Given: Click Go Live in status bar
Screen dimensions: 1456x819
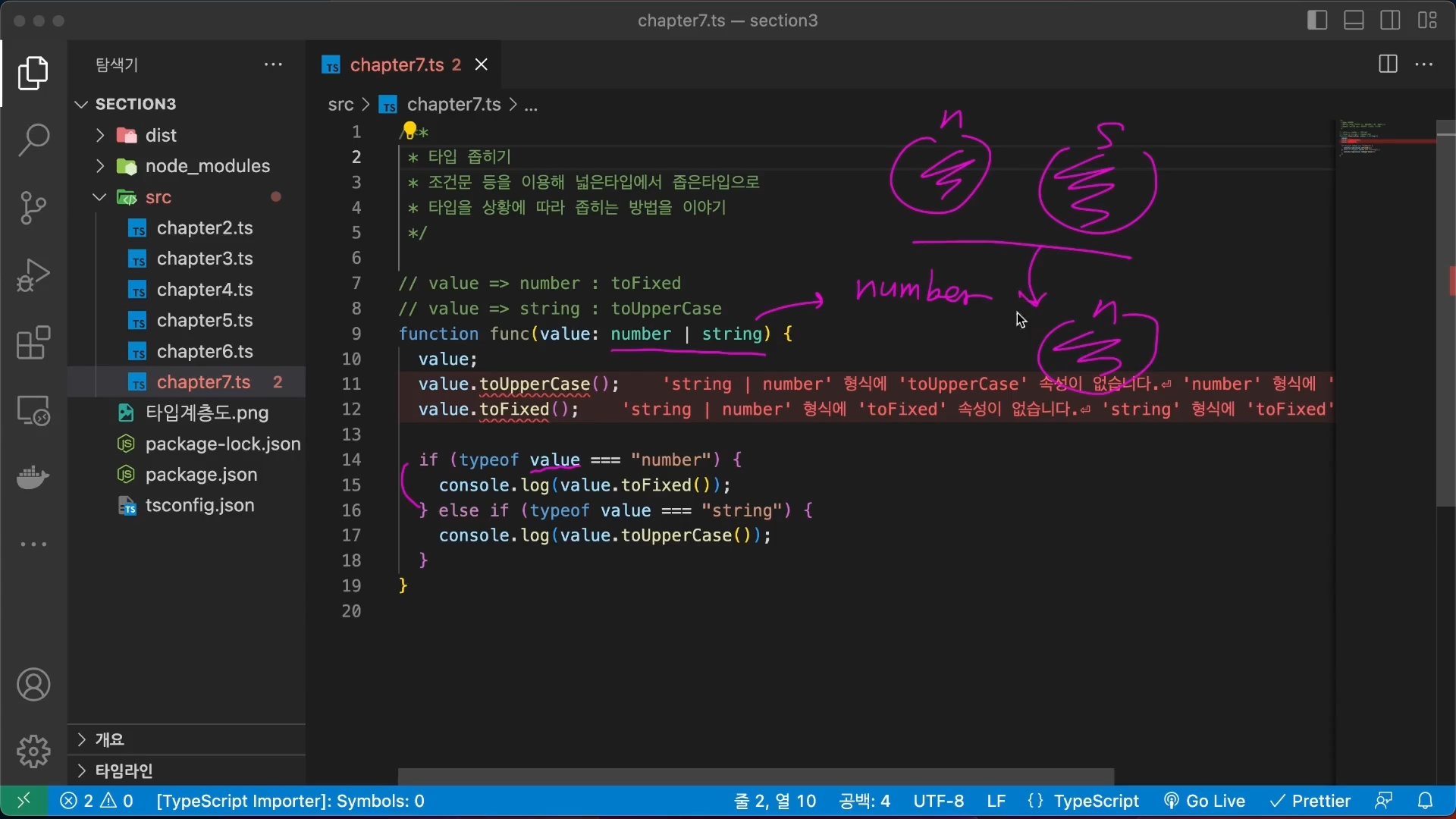Looking at the screenshot, I should [1205, 801].
